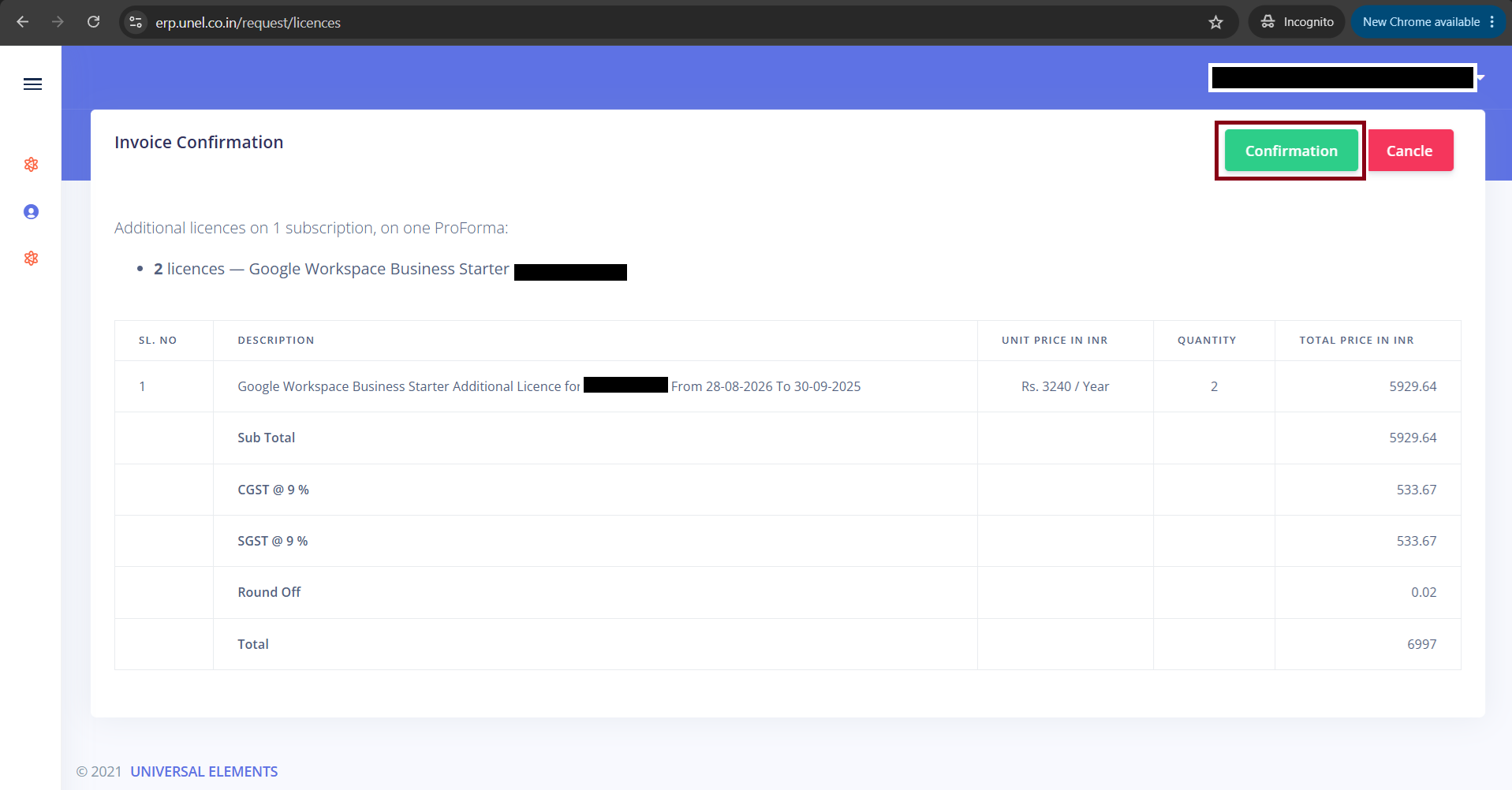Select the SGST @ 9 % label
This screenshot has height=790, width=1512.
(x=273, y=541)
